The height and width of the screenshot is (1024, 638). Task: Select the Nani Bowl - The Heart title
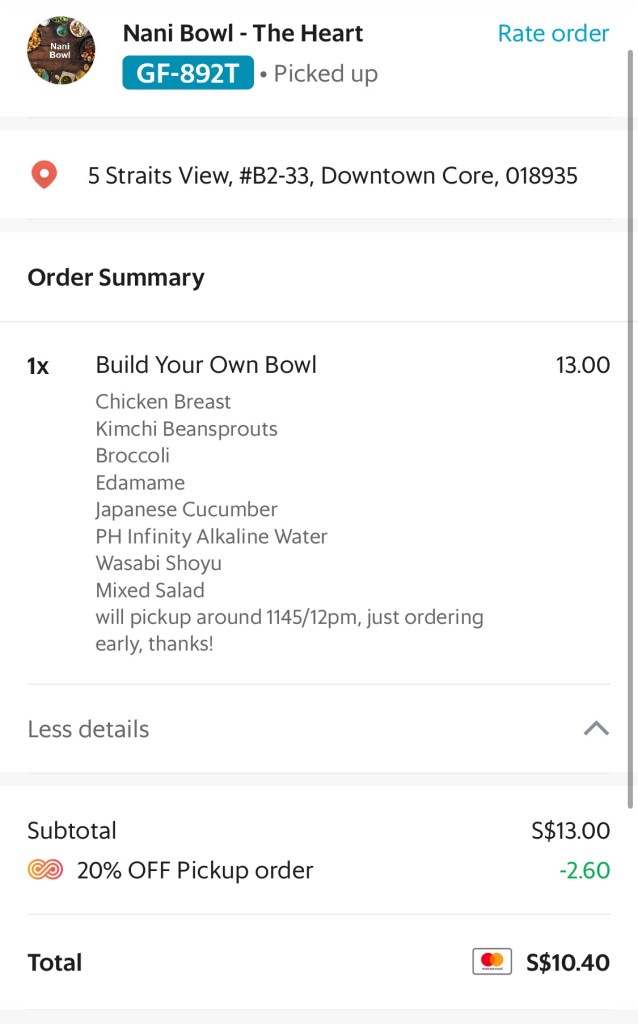click(x=243, y=33)
